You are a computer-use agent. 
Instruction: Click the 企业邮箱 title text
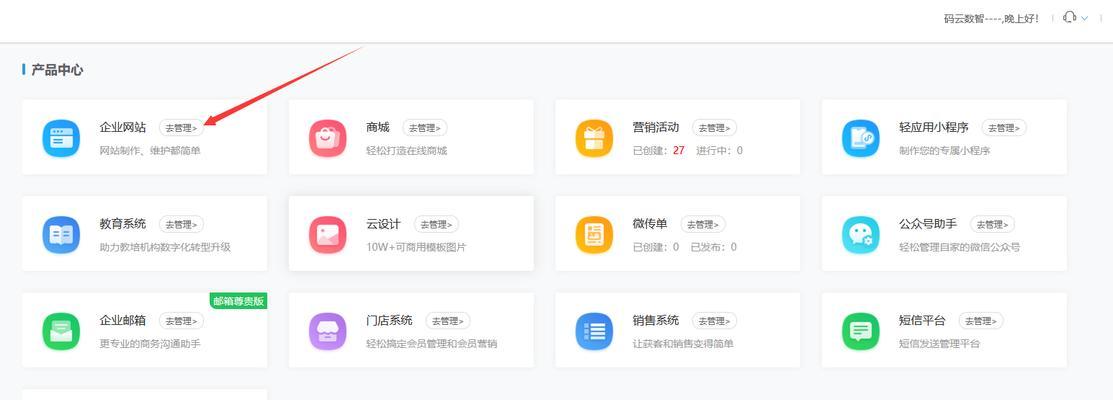pos(123,321)
